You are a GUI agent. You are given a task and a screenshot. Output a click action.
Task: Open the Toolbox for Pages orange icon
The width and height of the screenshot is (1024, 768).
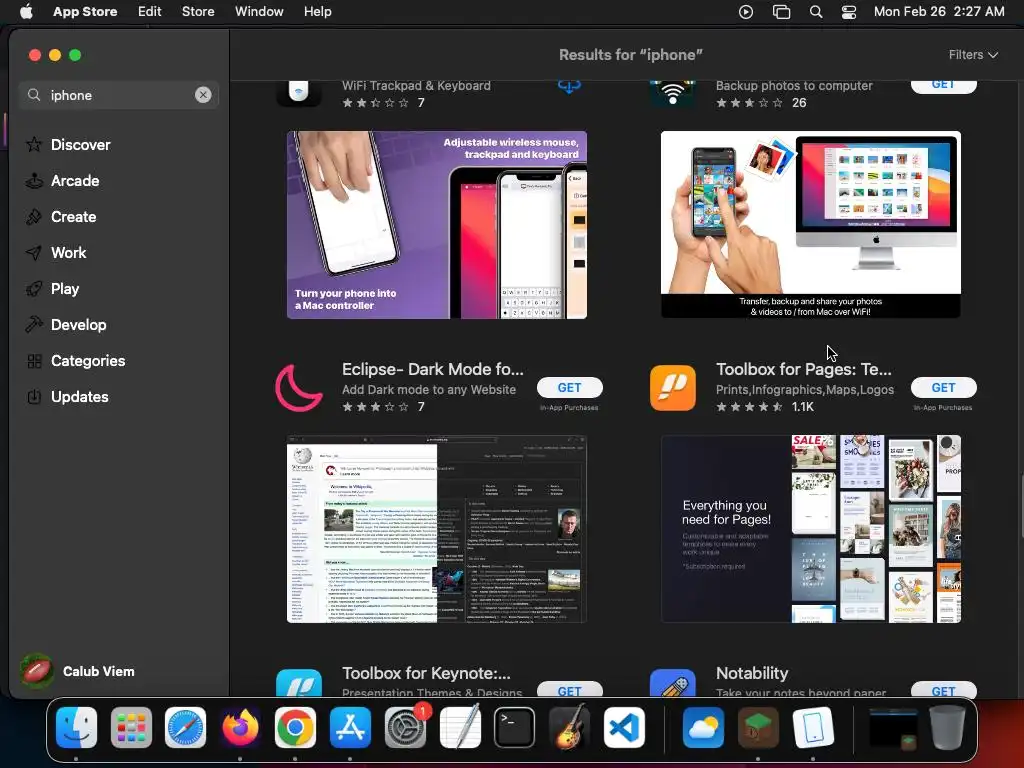coord(673,387)
